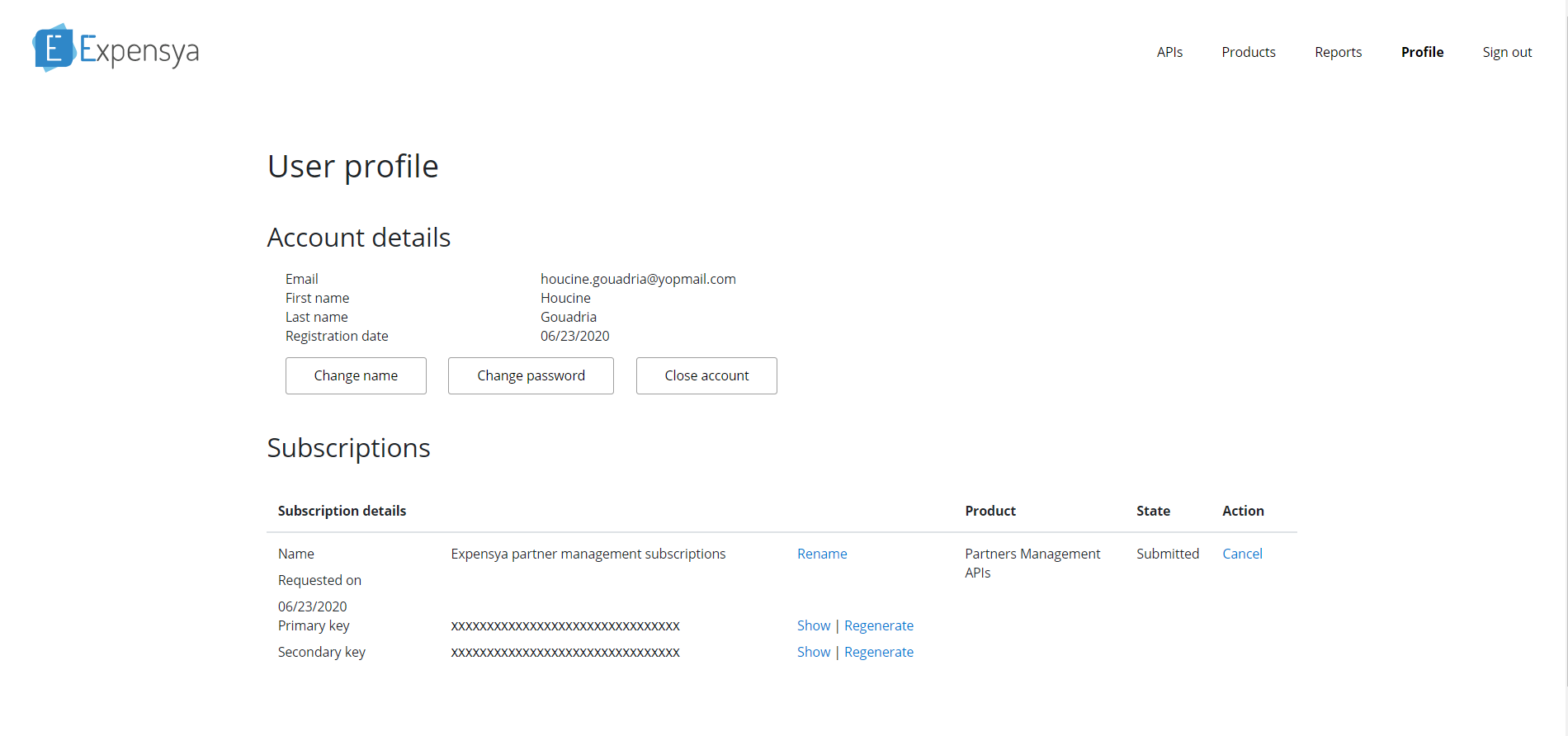Viewport: 1568px width, 736px height.
Task: Rename the Expensya partner management subscription
Action: 822,554
